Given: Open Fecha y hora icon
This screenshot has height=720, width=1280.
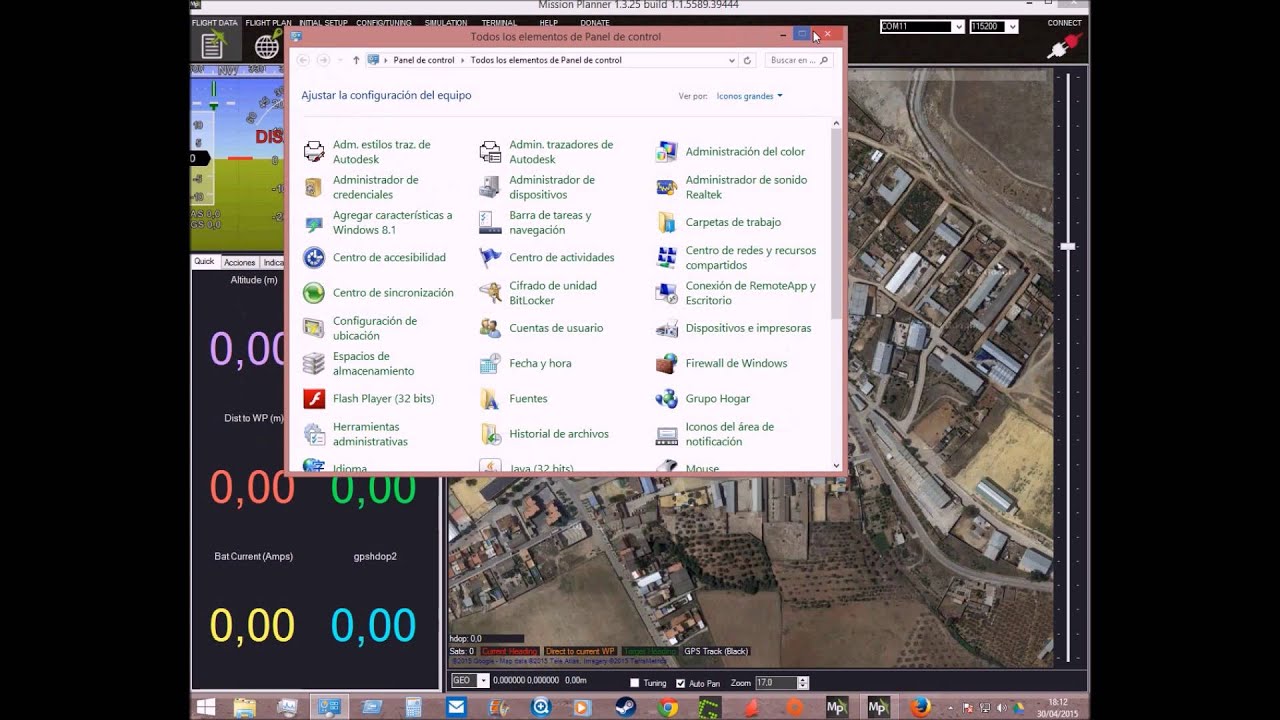Looking at the screenshot, I should tap(490, 363).
